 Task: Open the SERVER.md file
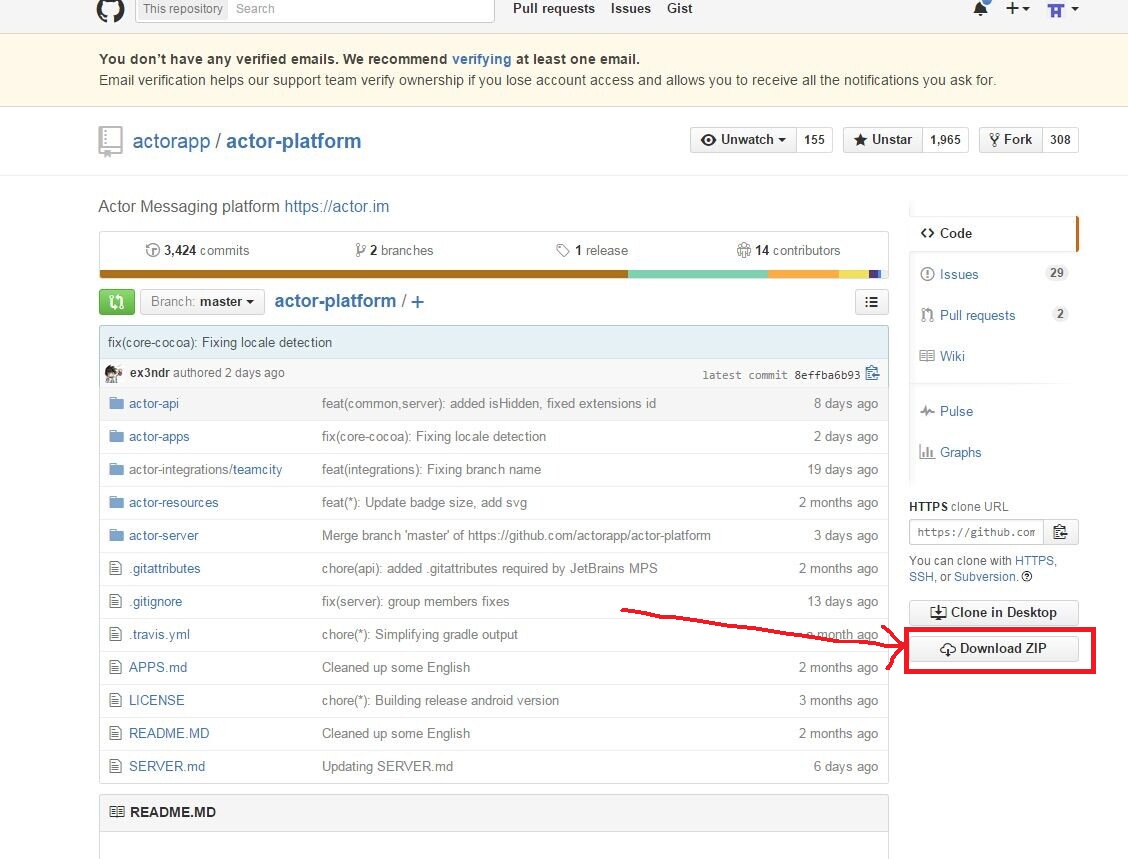(x=167, y=766)
